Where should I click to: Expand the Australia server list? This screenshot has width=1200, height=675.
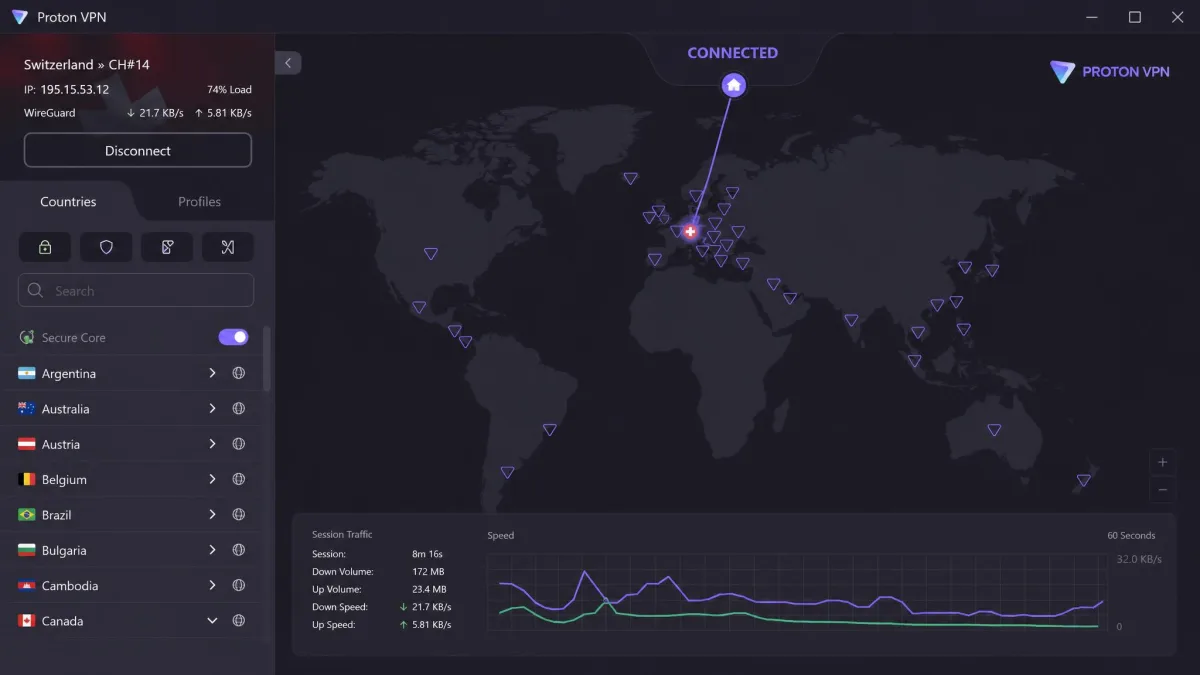212,408
